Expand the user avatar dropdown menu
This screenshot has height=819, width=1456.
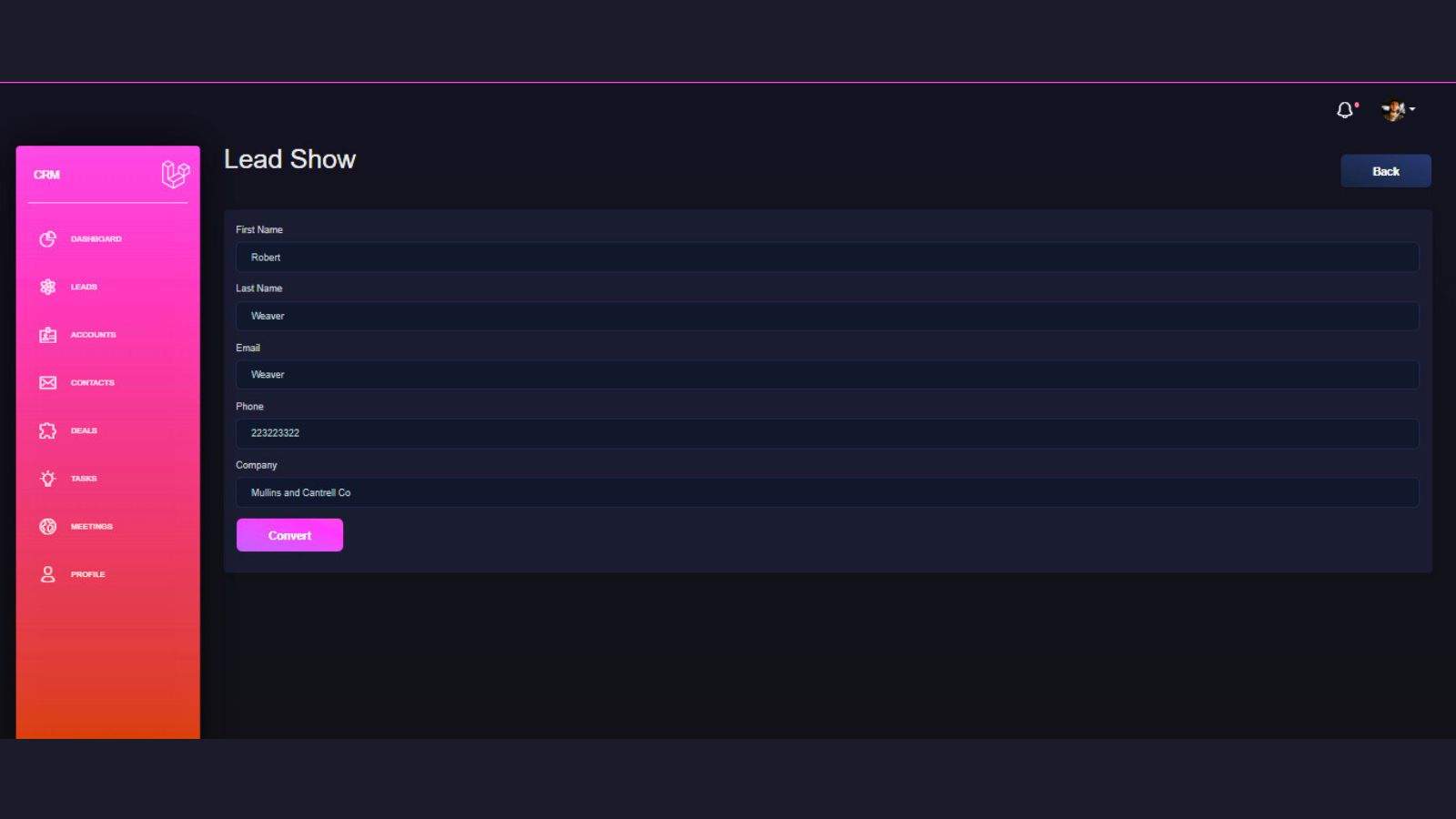coord(1398,110)
